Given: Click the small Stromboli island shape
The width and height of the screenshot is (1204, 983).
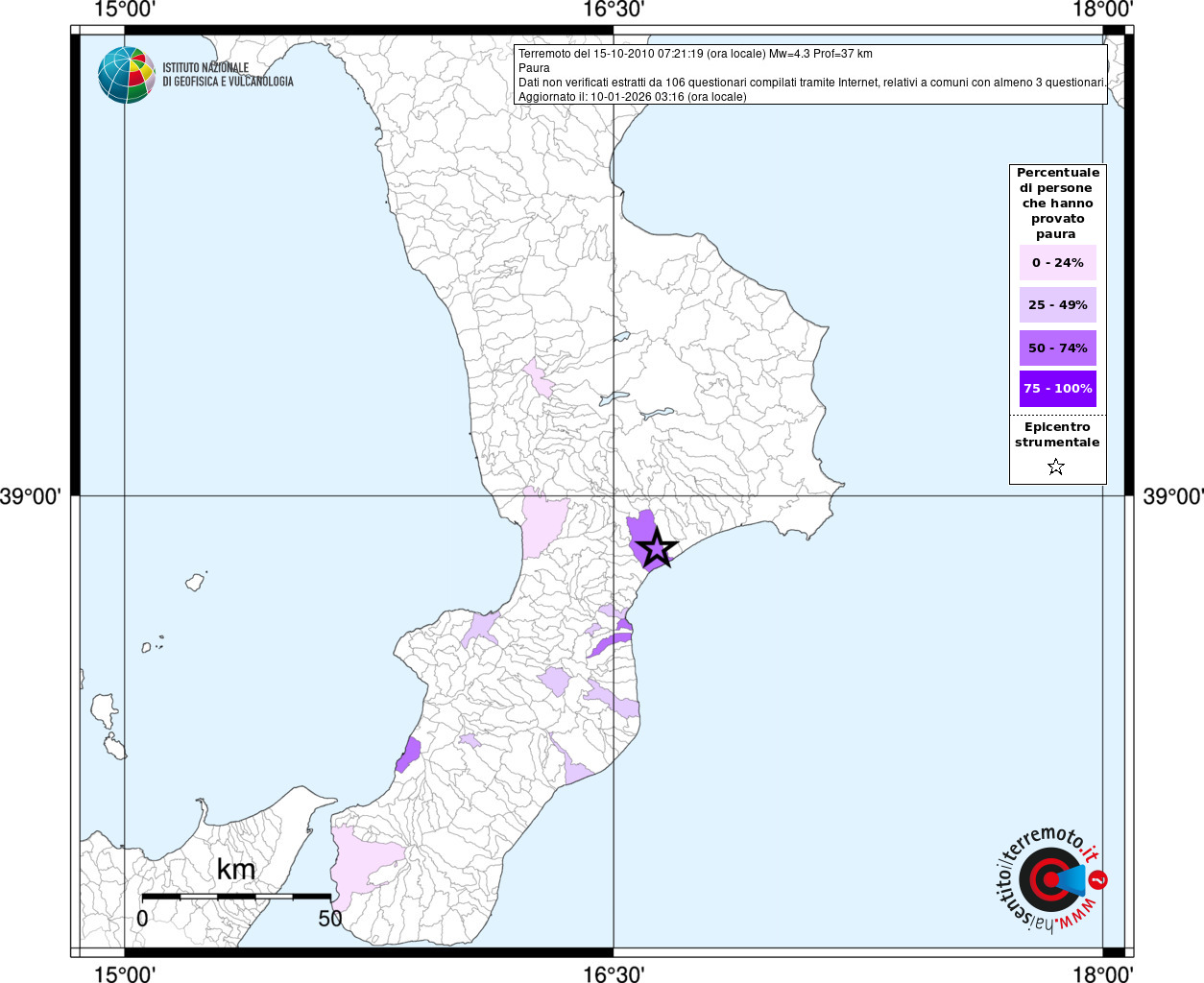Looking at the screenshot, I should 196,582.
